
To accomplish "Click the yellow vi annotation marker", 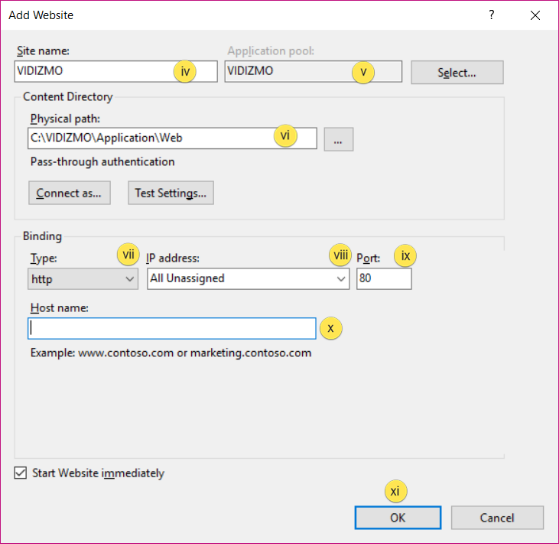I will tap(285, 135).
